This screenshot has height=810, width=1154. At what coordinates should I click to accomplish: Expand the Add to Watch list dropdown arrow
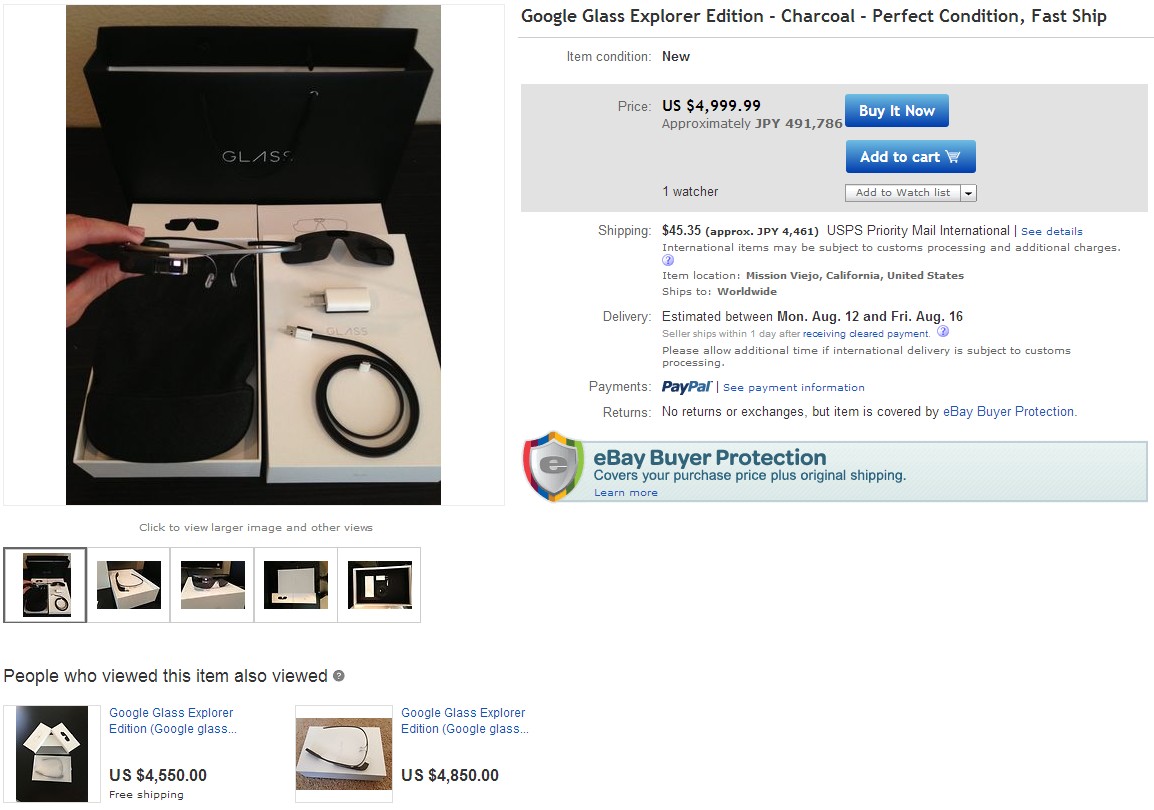pos(968,193)
